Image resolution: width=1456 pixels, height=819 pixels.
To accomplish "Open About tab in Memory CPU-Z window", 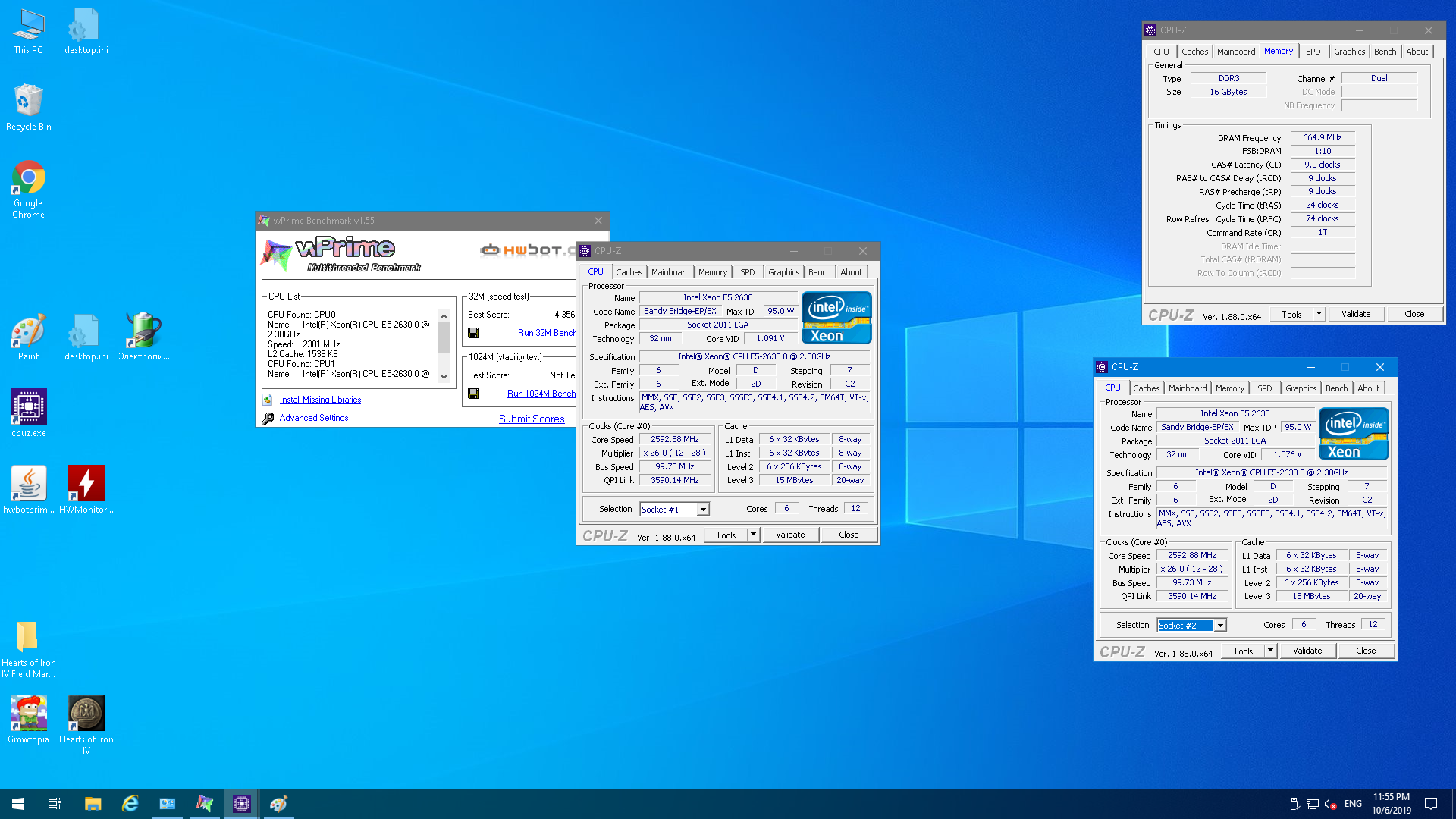I will 1417,52.
